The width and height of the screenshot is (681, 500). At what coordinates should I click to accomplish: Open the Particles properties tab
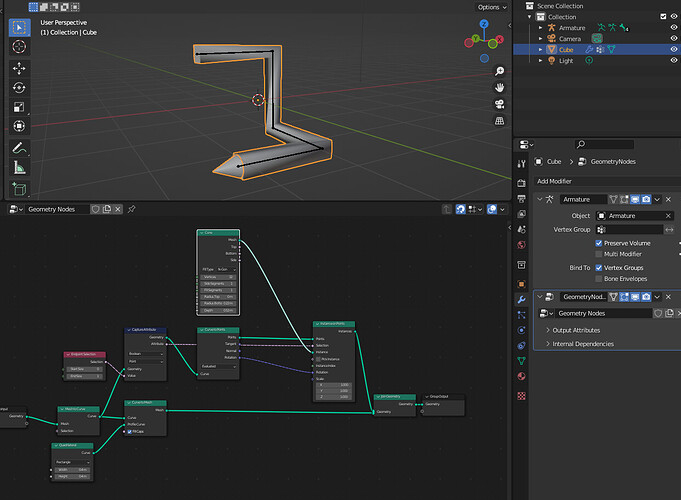[x=522, y=315]
